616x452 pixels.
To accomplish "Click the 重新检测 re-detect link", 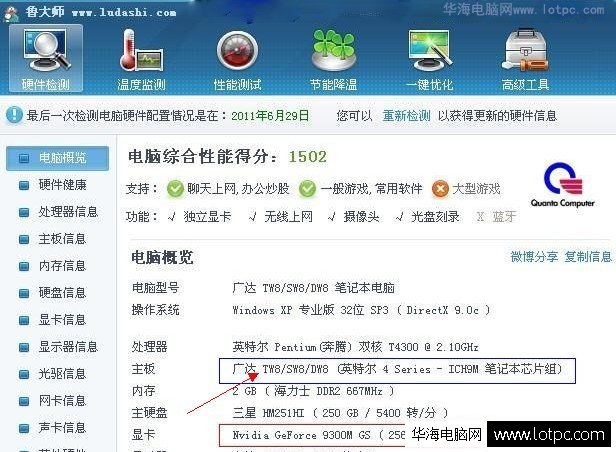I will [406, 116].
